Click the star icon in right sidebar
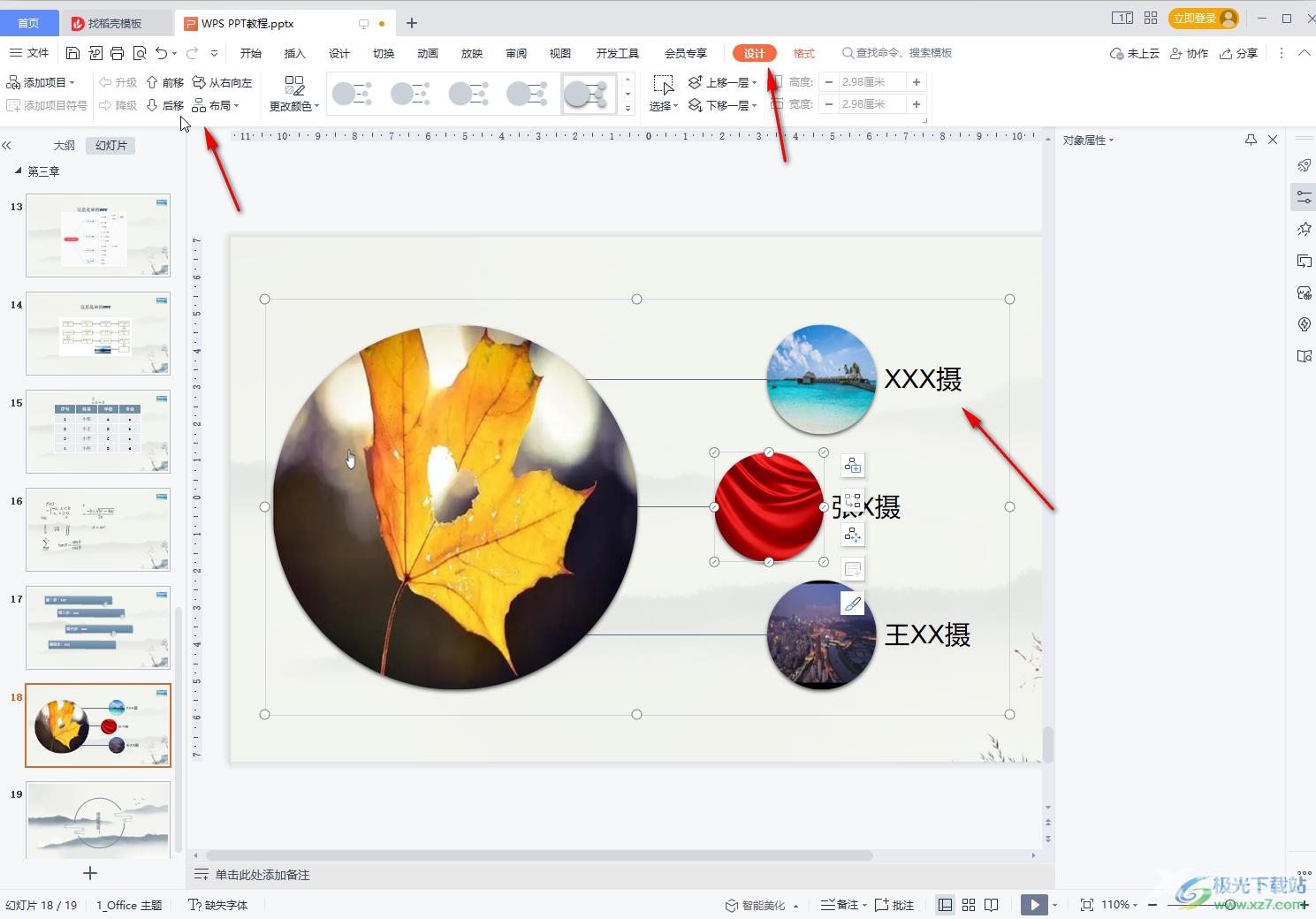Viewport: 1316px width, 919px height. (1304, 229)
